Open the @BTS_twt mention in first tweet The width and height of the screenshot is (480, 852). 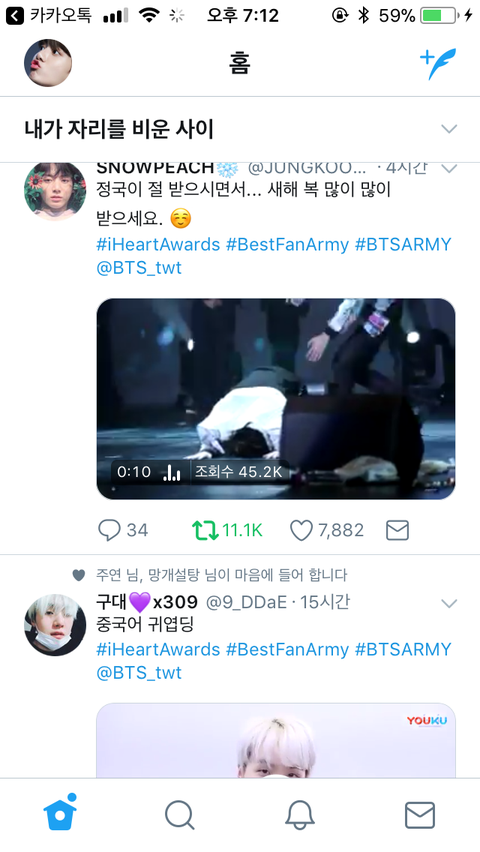[139, 268]
